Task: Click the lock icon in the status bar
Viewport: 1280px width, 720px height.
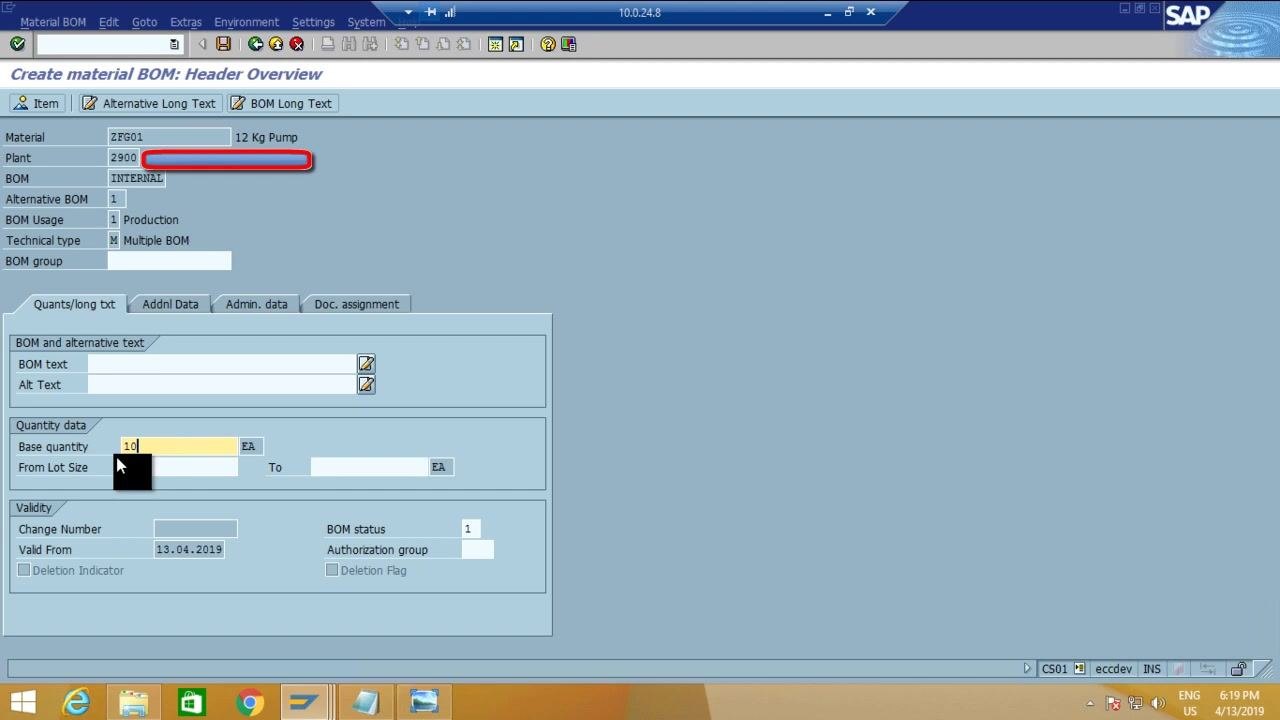Action: tap(1239, 669)
